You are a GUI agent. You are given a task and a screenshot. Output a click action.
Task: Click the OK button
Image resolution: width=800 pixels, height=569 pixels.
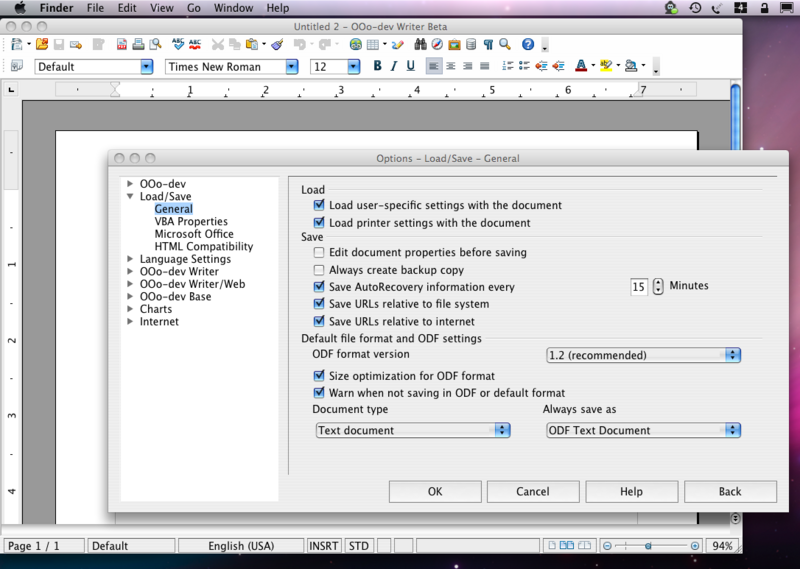pyautogui.click(x=435, y=491)
